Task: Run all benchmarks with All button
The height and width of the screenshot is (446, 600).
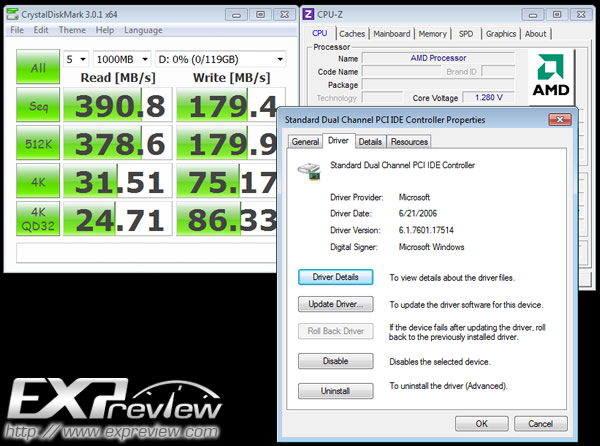Action: click(x=38, y=67)
